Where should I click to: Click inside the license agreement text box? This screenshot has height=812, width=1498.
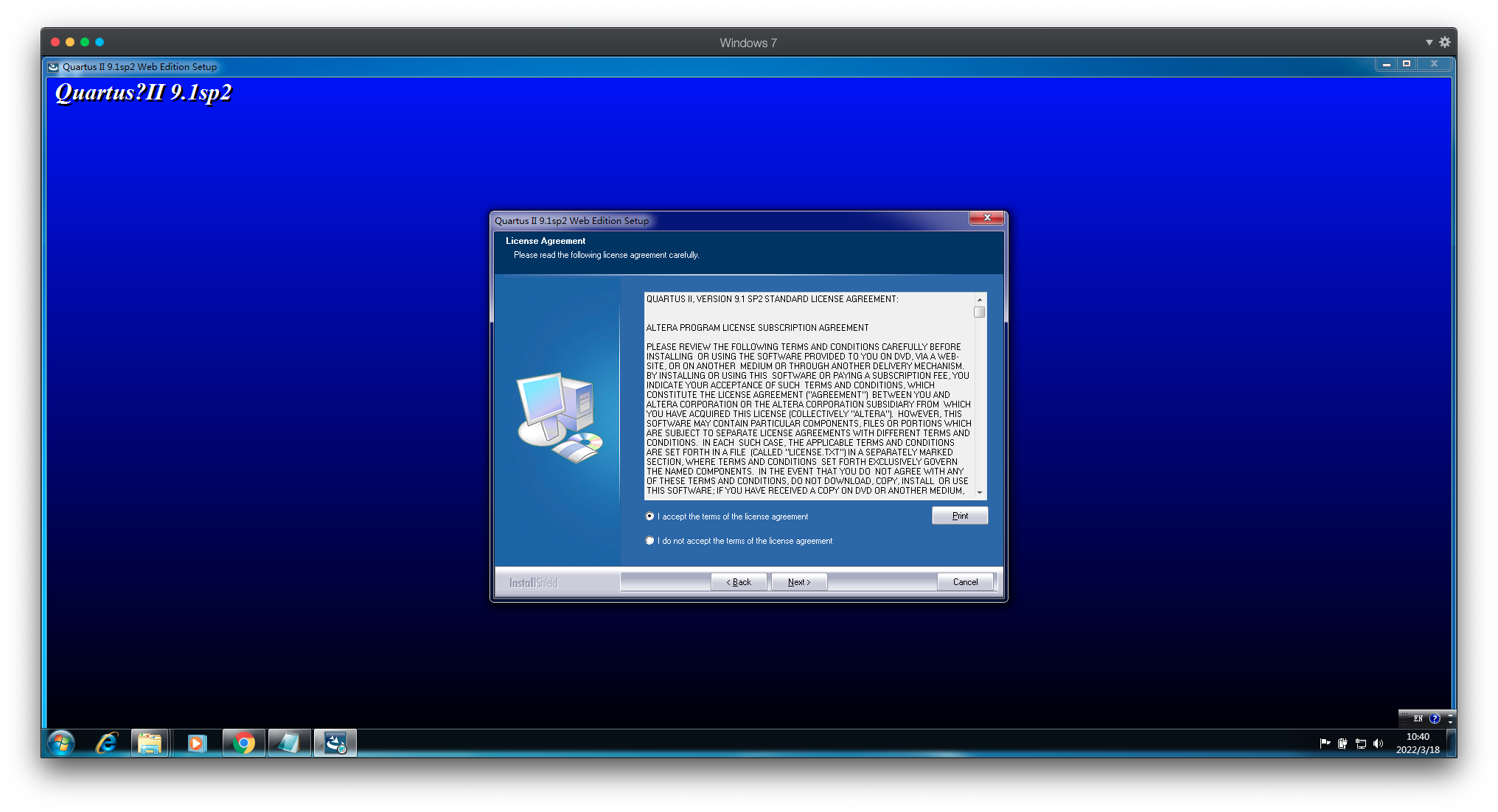tap(809, 396)
